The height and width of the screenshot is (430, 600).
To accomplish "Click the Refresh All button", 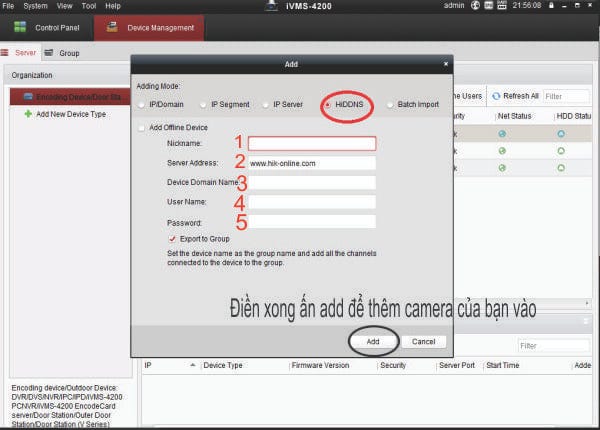I will 515,96.
